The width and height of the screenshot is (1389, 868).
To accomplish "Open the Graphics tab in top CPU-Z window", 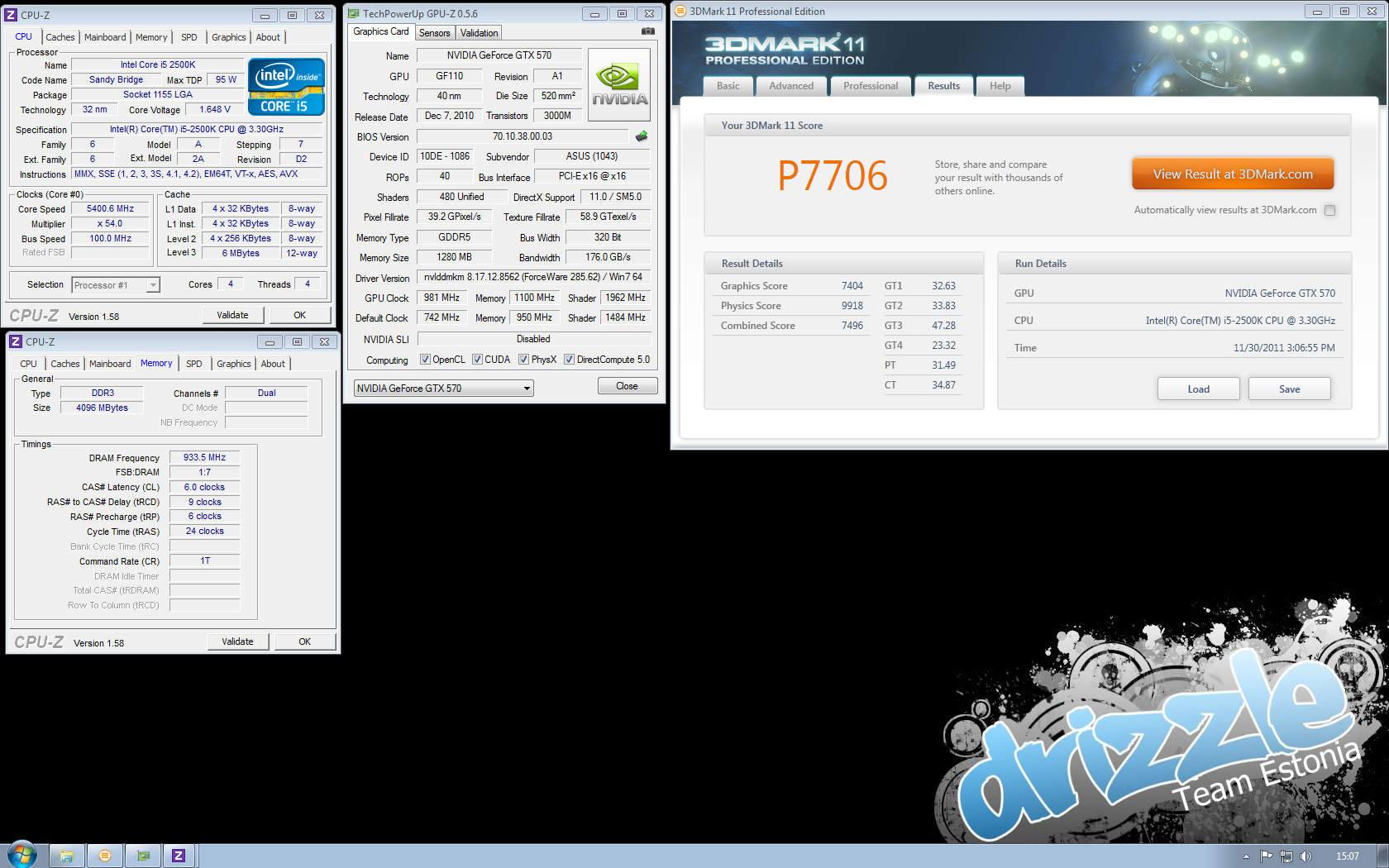I will pos(229,37).
